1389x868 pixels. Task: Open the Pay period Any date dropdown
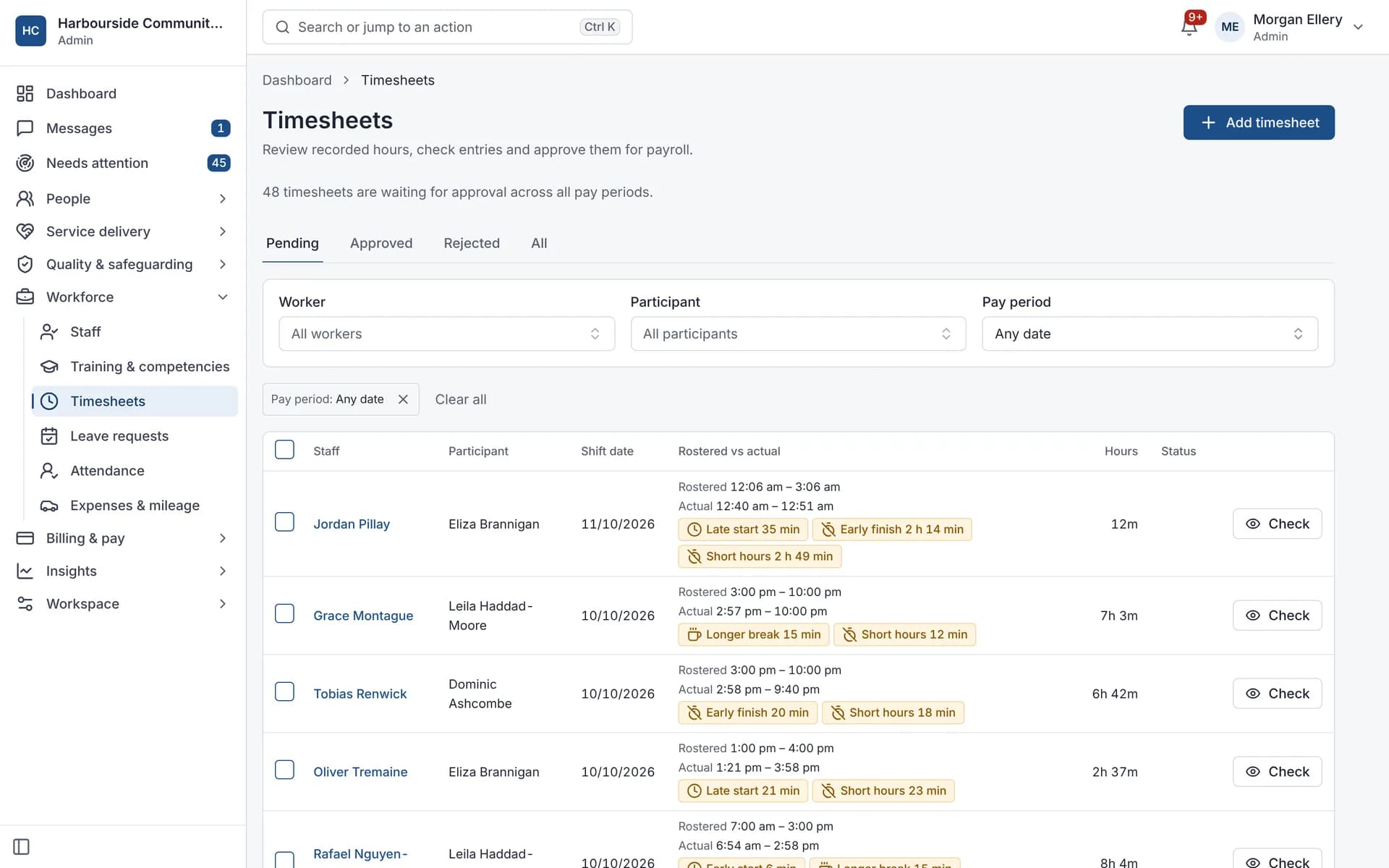tap(1150, 333)
